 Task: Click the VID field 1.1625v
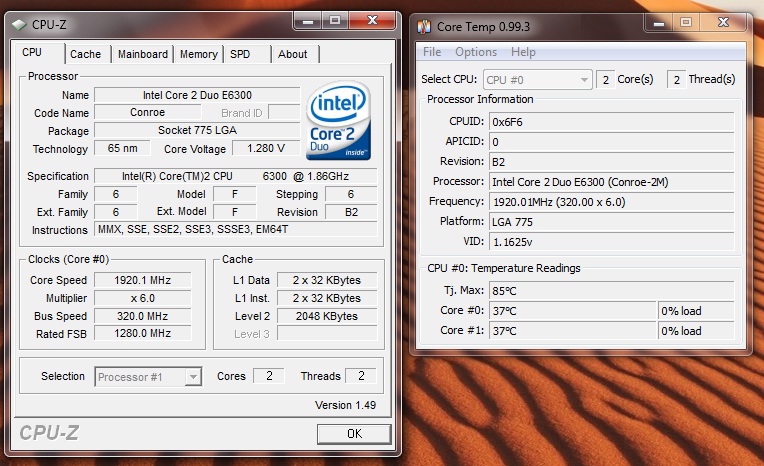click(611, 242)
